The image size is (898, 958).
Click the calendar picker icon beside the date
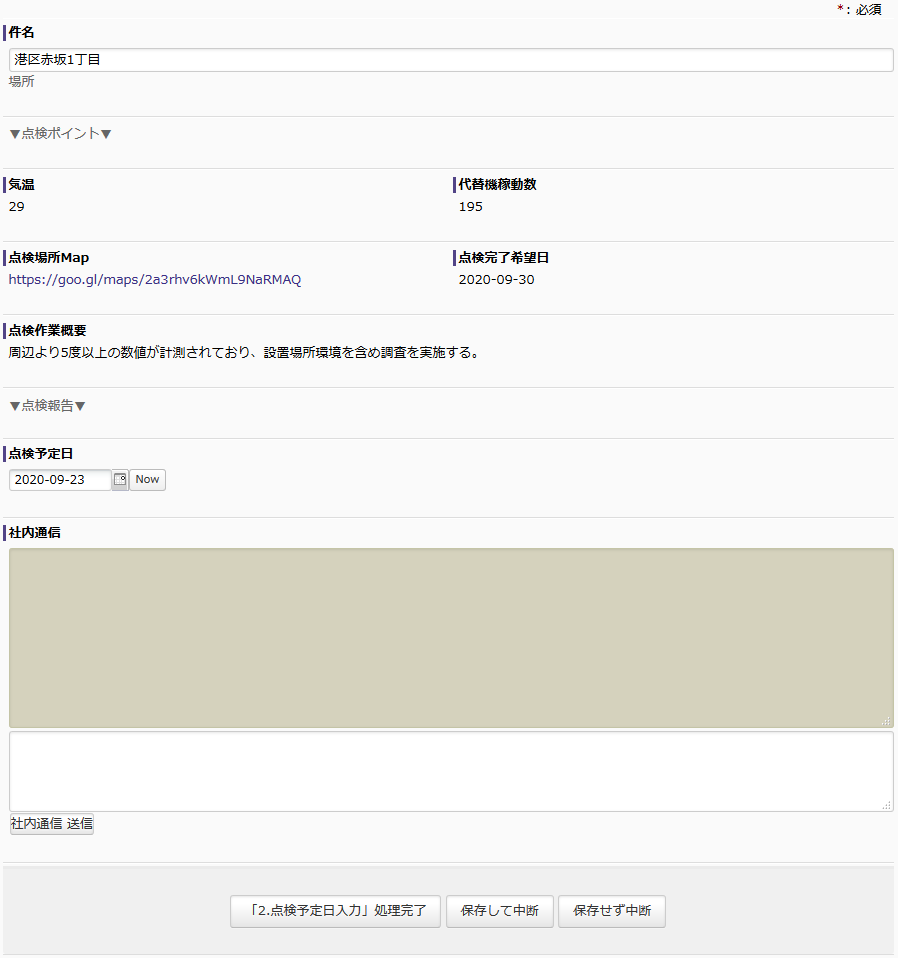120,480
